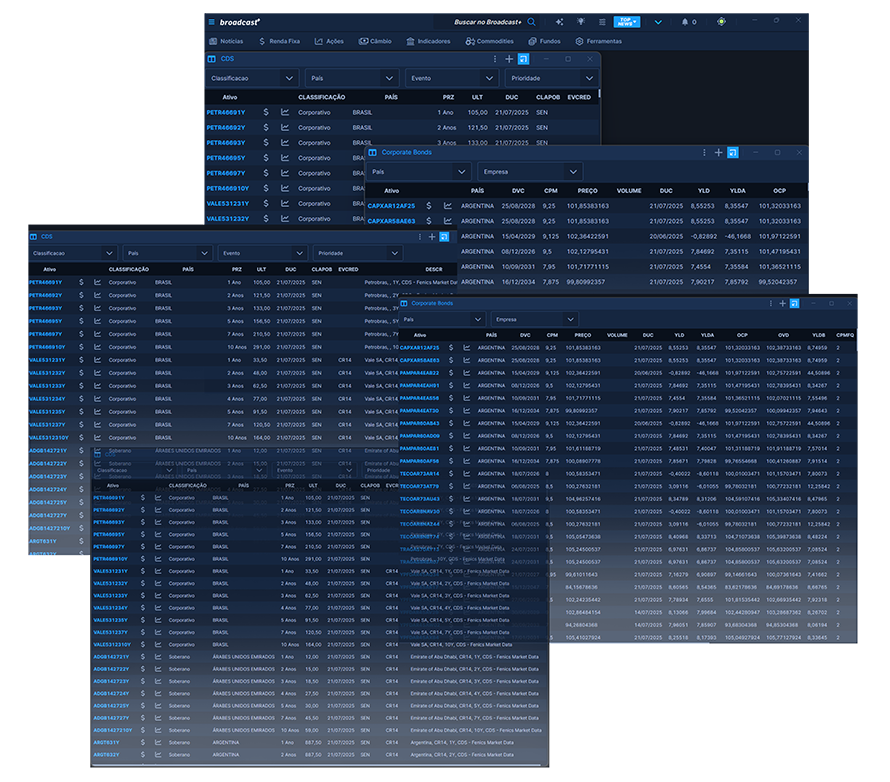Click plus icon in main window CDS panel
The width and height of the screenshot is (890, 782).
click(x=509, y=59)
